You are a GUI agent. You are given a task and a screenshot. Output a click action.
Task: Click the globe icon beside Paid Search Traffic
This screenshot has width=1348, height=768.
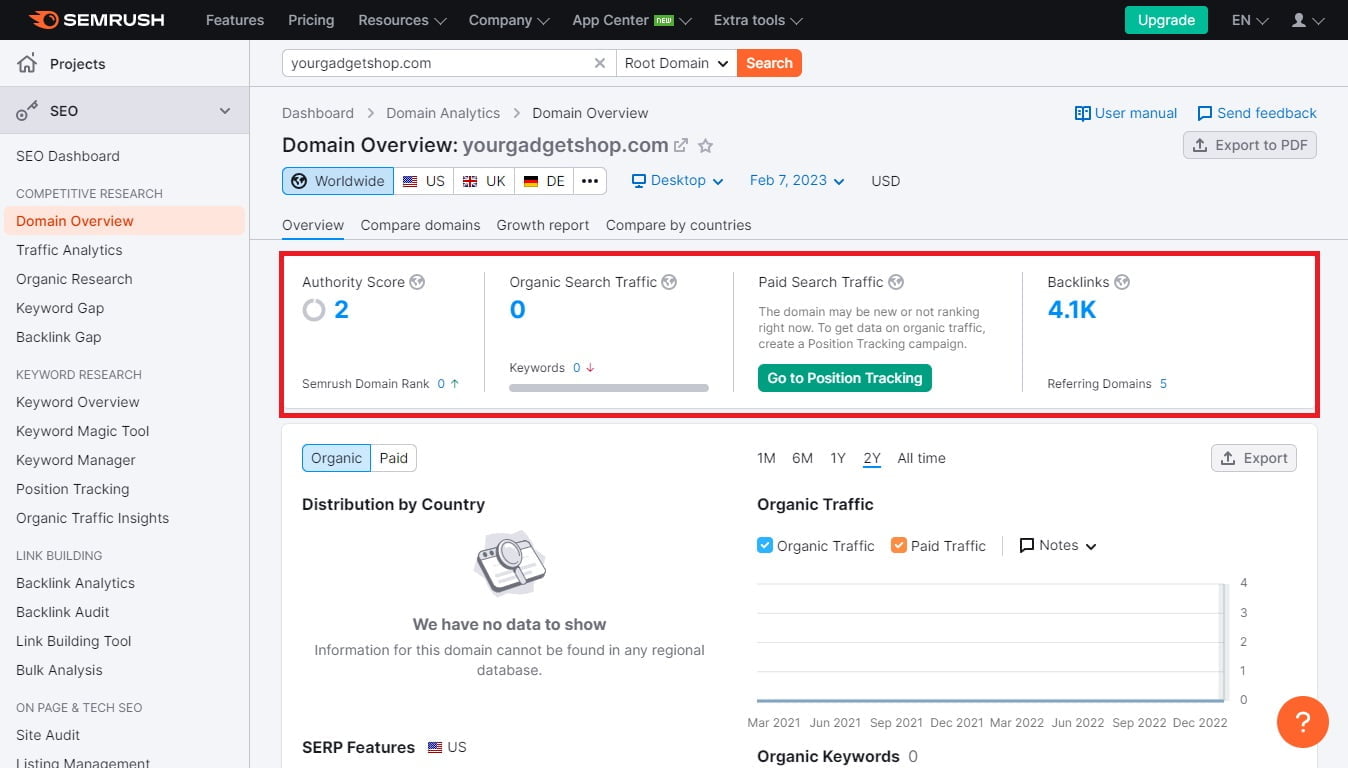click(x=896, y=282)
